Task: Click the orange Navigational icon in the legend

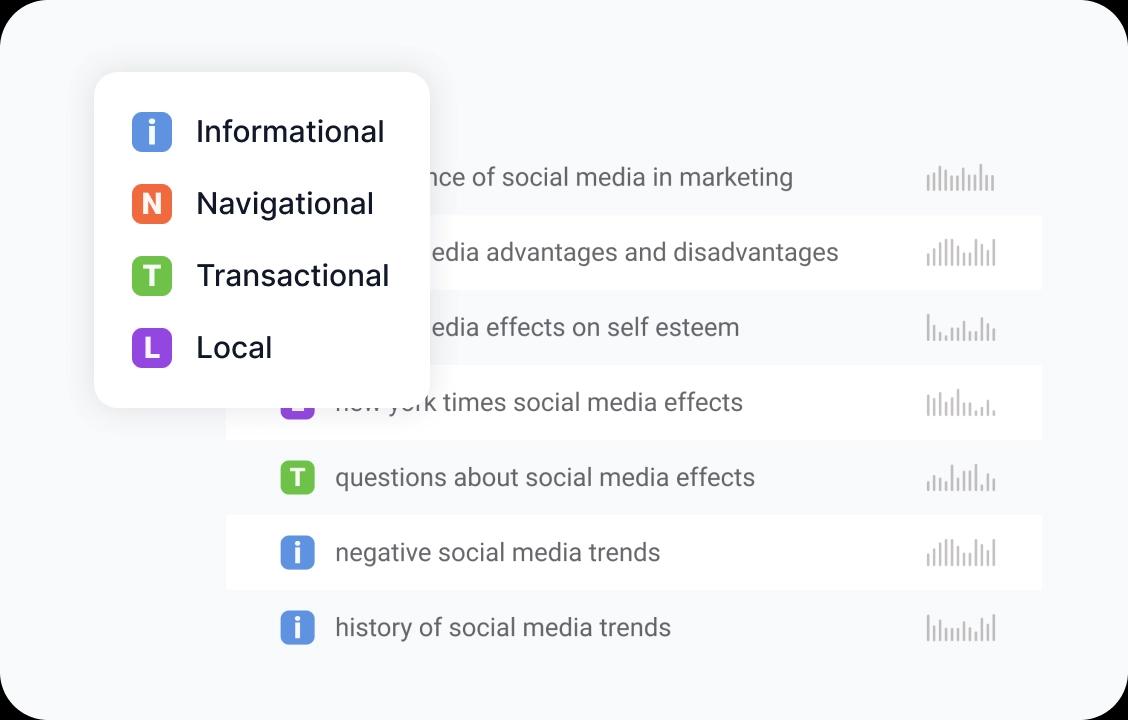Action: pos(152,204)
